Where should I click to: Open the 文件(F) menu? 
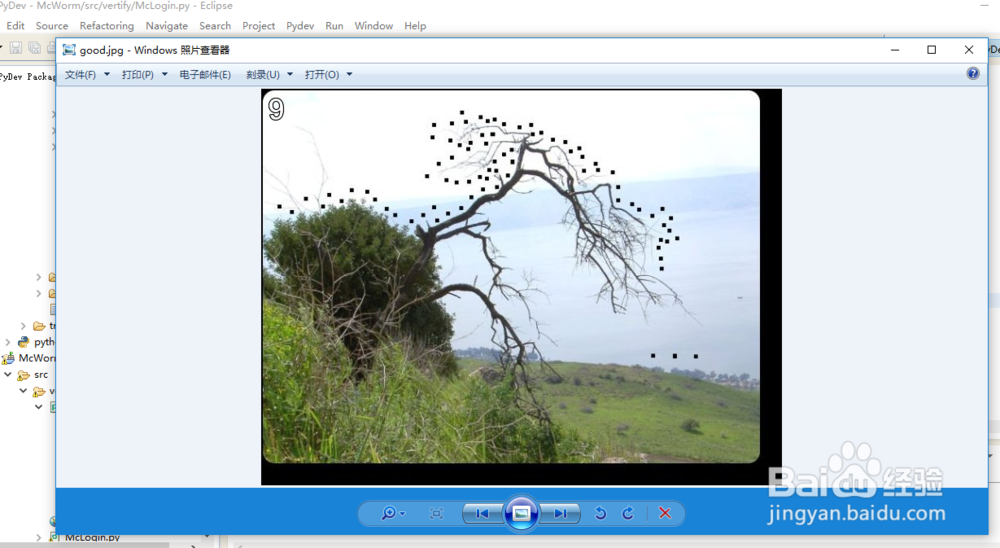pyautogui.click(x=87, y=75)
